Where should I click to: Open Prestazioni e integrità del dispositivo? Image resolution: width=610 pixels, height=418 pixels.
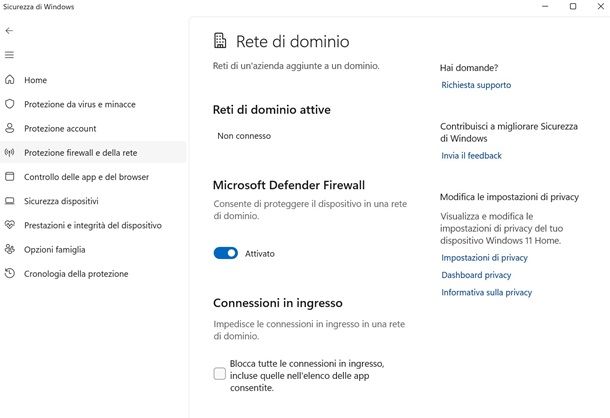[x=93, y=225]
